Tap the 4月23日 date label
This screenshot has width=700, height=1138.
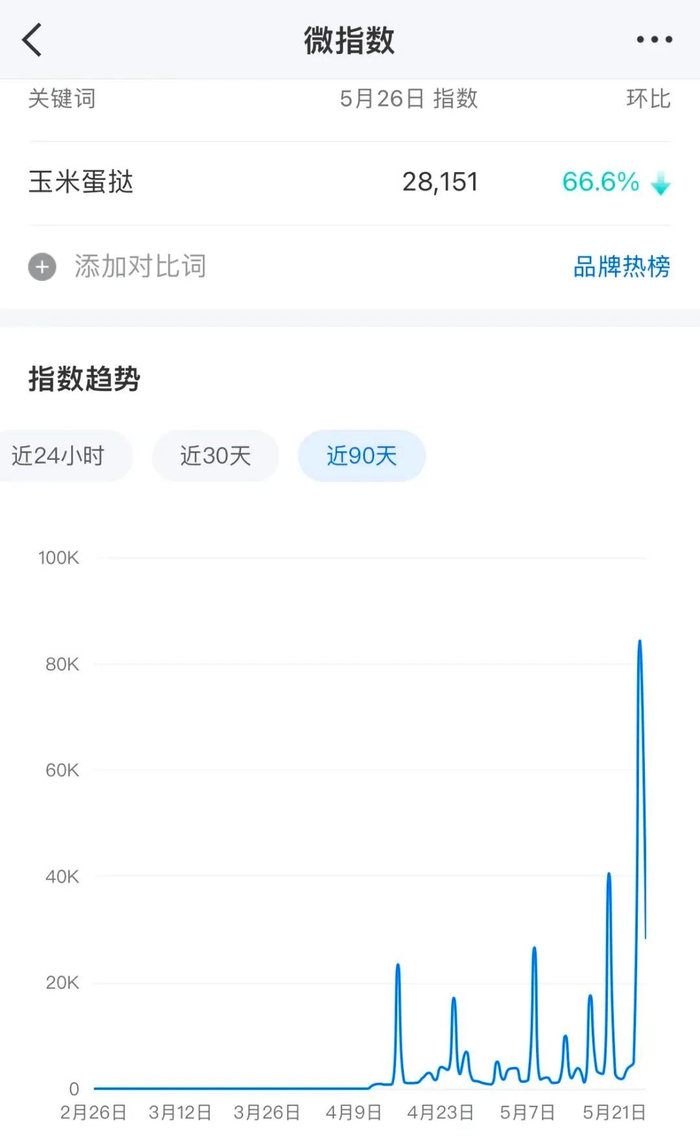440,1113
